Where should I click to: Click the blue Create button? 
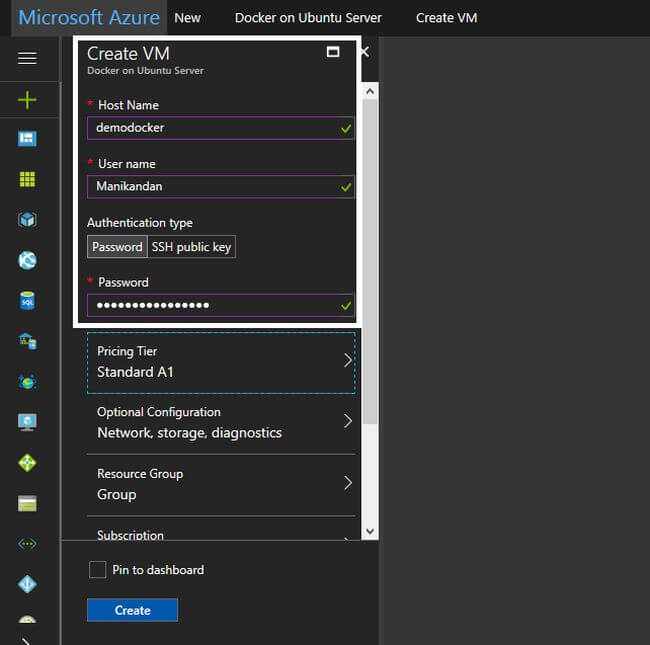pyautogui.click(x=133, y=610)
